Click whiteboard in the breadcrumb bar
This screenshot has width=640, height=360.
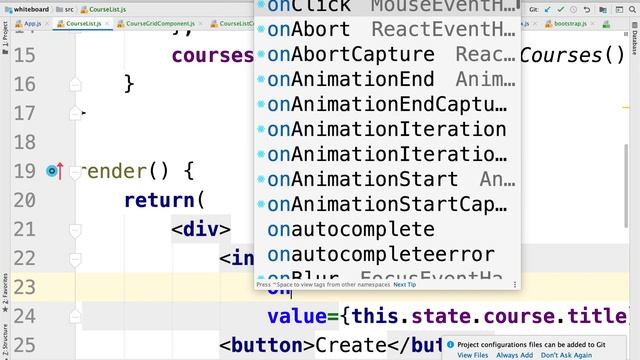pos(27,9)
